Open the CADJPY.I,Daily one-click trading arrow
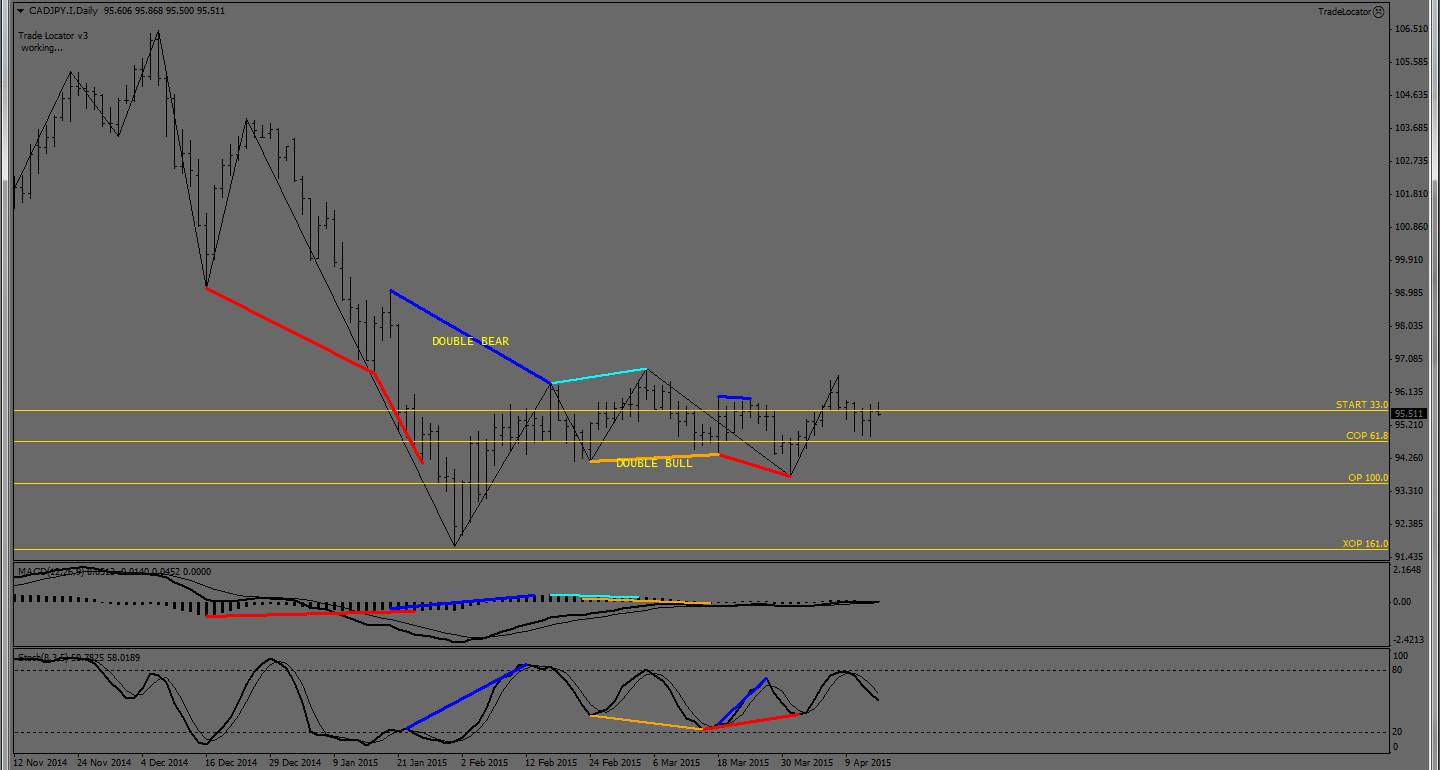This screenshot has height=770, width=1440. tap(20, 11)
